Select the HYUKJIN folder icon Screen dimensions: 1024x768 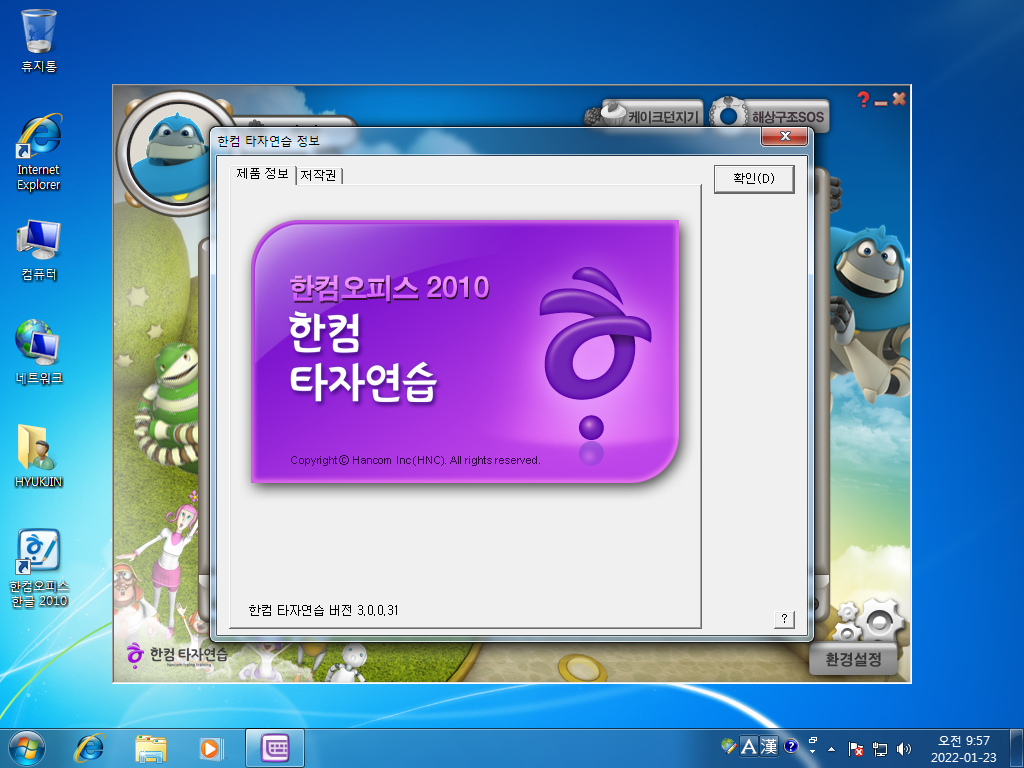coord(39,456)
